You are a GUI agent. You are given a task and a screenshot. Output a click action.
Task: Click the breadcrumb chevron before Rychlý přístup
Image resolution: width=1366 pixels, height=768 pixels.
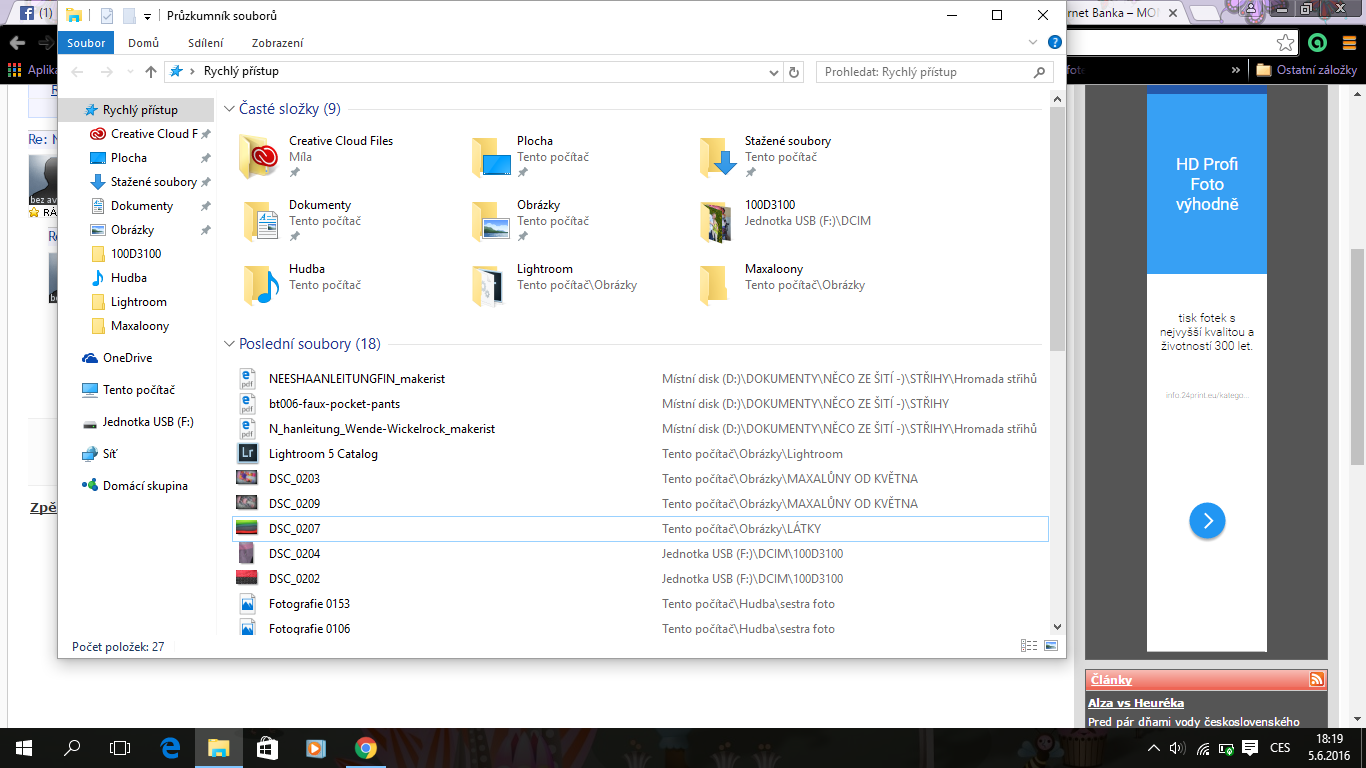point(192,72)
